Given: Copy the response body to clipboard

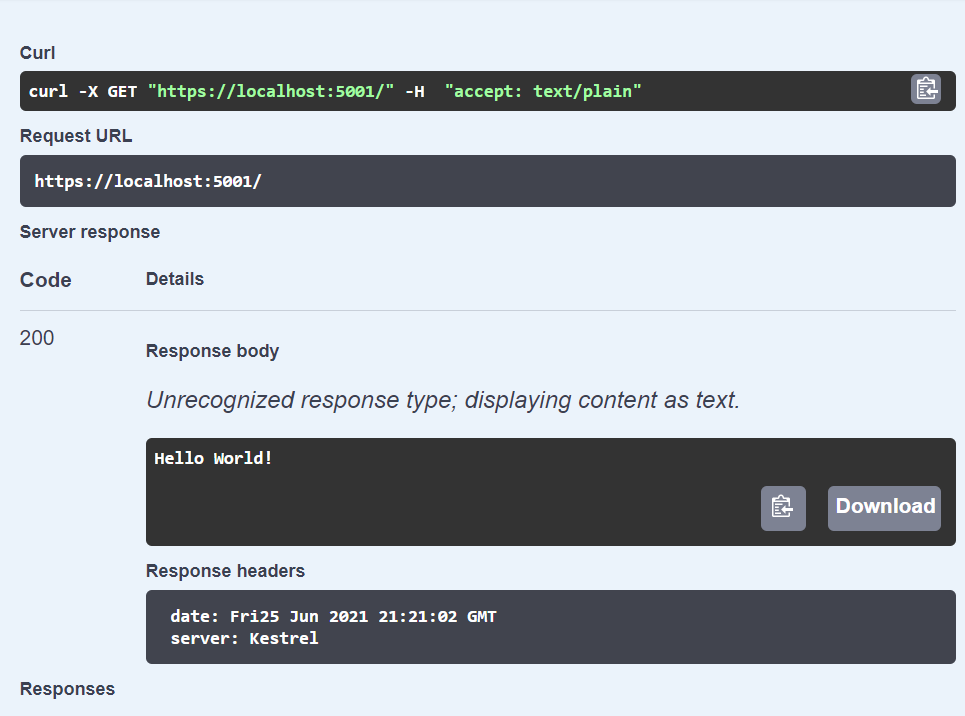Looking at the screenshot, I should (x=783, y=508).
